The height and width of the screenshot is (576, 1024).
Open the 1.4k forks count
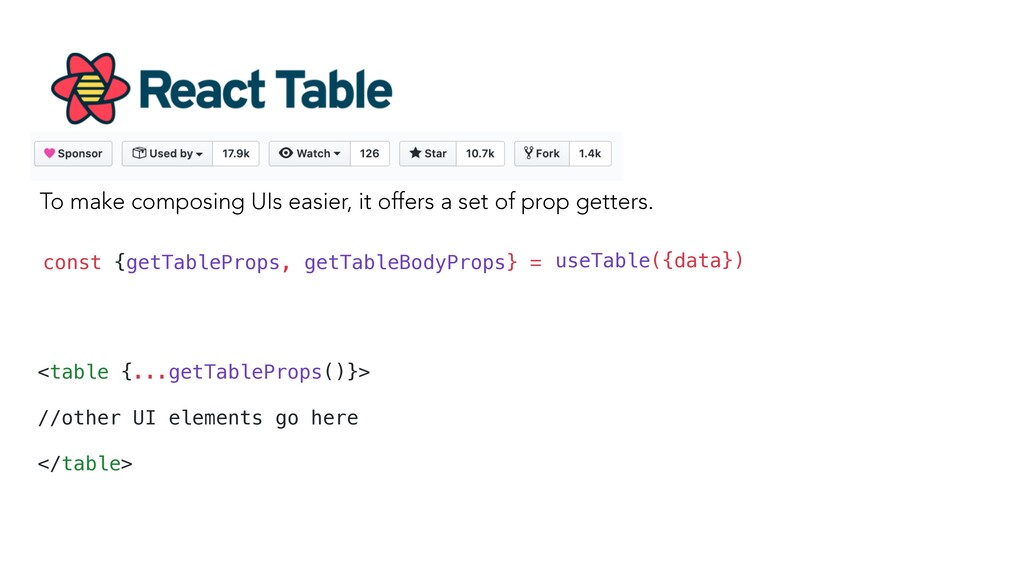tap(590, 153)
